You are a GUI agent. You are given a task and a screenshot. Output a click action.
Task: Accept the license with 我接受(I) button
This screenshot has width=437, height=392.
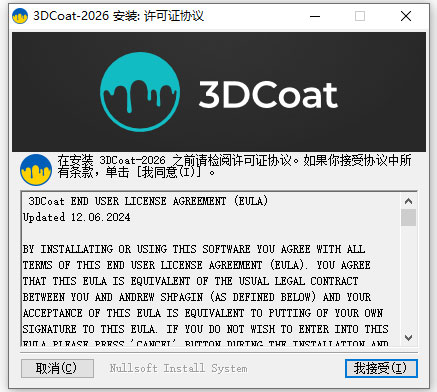coord(381,368)
